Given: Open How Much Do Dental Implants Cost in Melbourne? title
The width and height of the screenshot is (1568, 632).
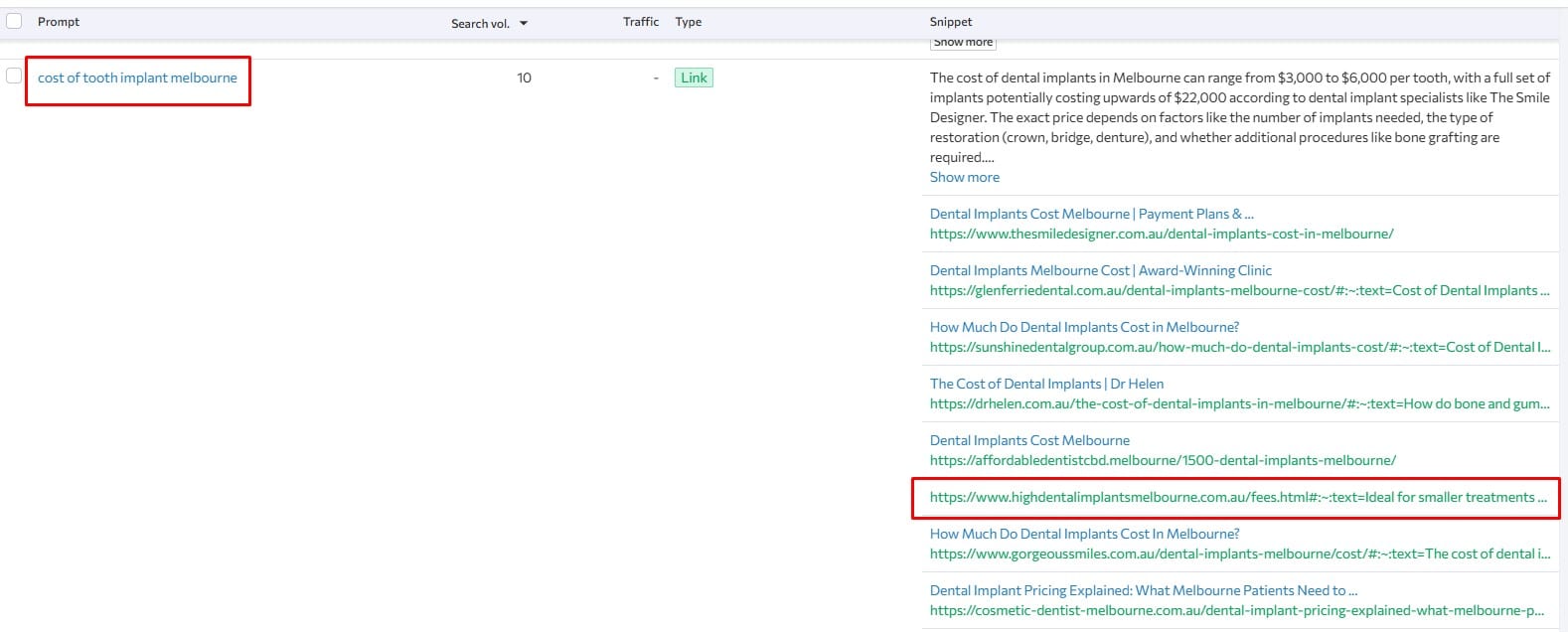Looking at the screenshot, I should 1084,327.
